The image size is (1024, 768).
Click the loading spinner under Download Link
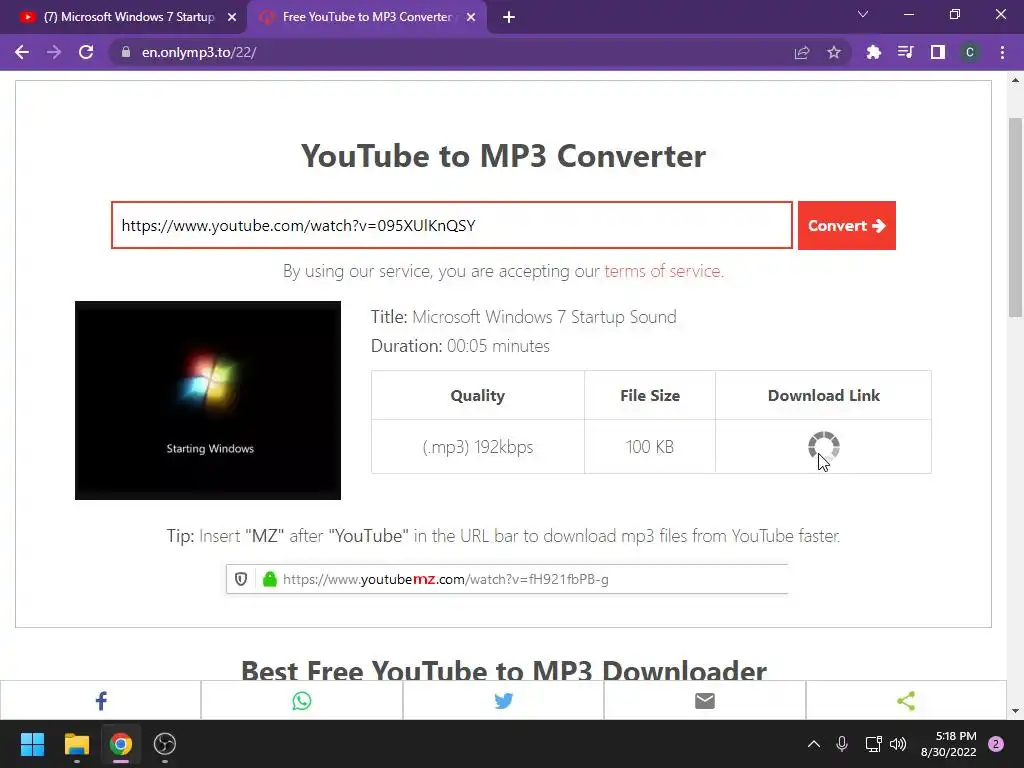[x=824, y=446]
